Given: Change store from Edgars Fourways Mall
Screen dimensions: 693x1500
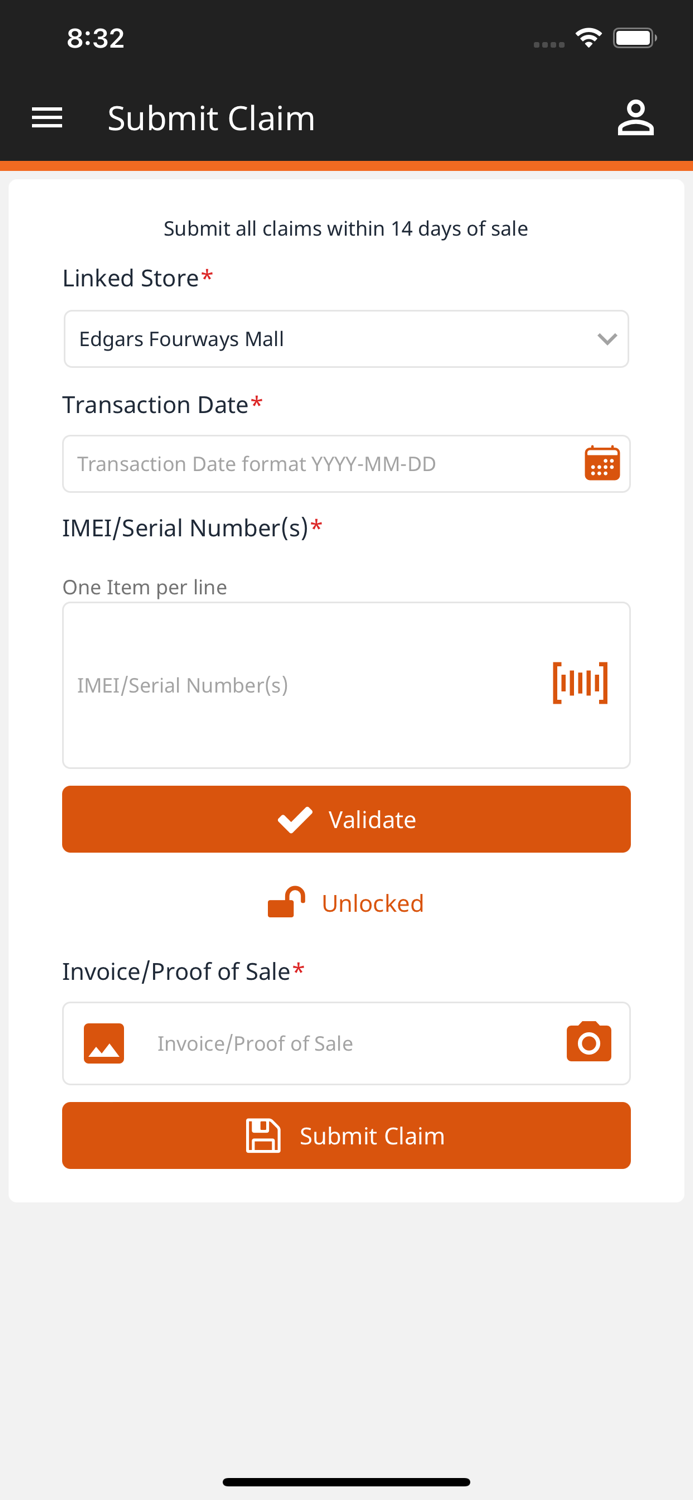Looking at the screenshot, I should 346,338.
